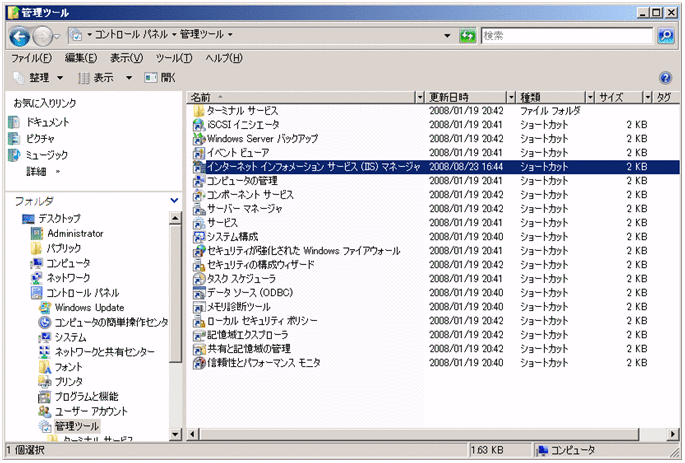685x463 pixels.
Task: Open the 整理 dropdown in toolbar
Action: tap(40, 77)
